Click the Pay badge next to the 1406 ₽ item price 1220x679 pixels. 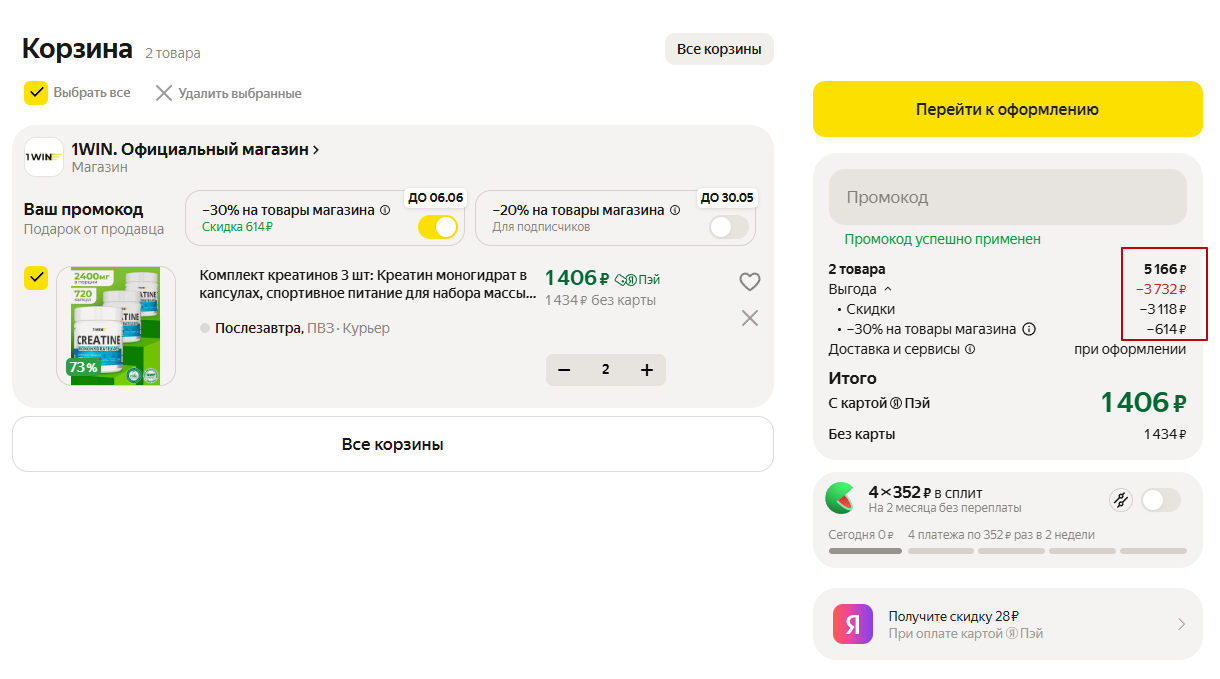[637, 279]
